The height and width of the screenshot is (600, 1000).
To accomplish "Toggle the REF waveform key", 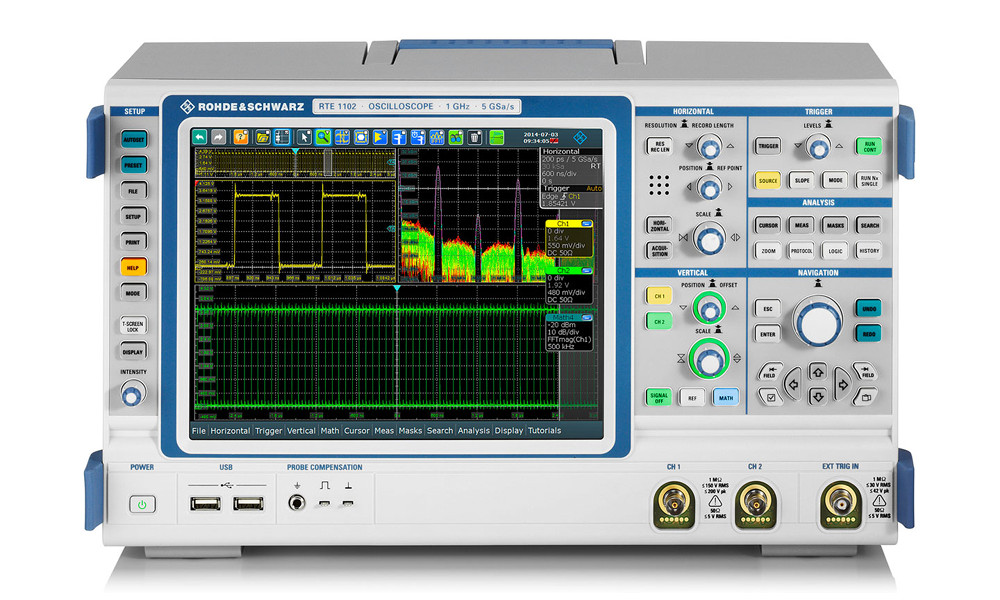I will 692,398.
